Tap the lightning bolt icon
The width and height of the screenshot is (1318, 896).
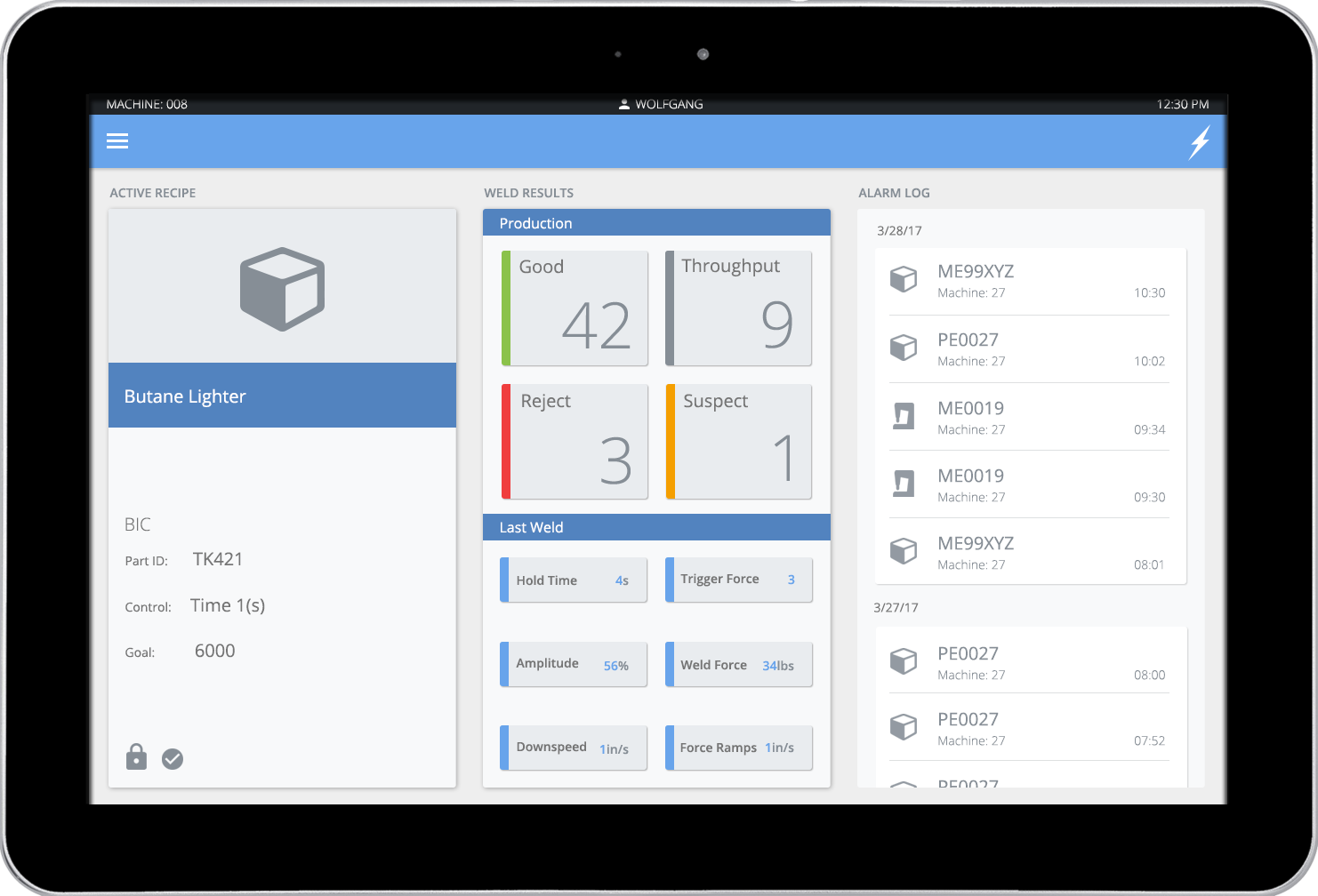click(x=1200, y=142)
